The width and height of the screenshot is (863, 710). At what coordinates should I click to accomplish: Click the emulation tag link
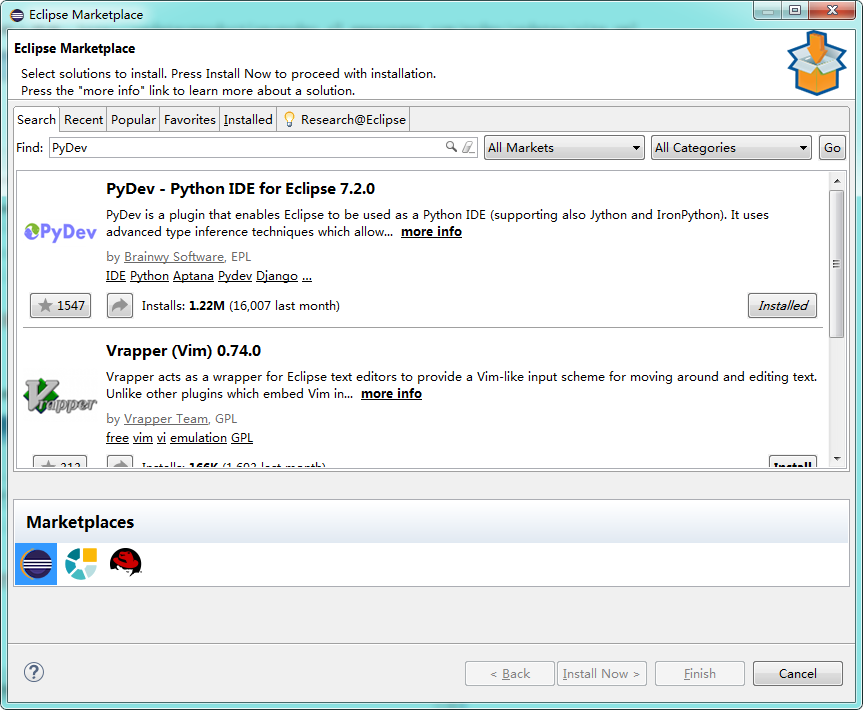198,438
